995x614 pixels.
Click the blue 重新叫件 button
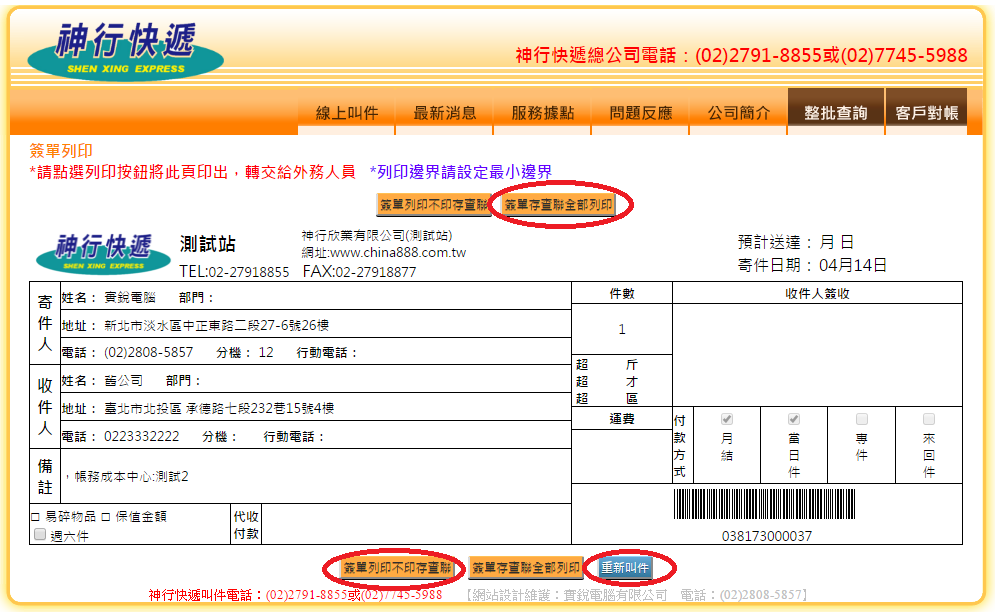[625, 568]
